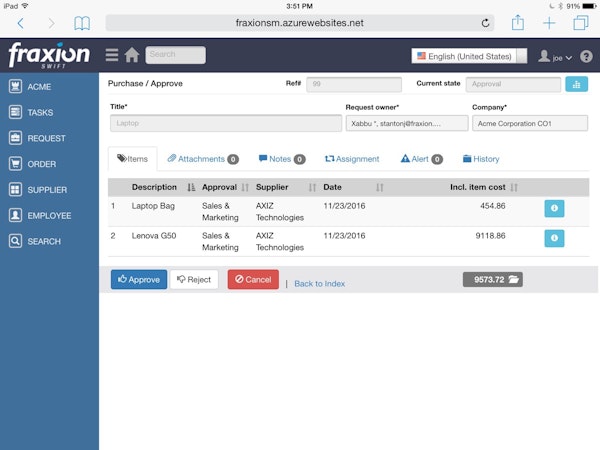Reload page with refresh icon
Image resolution: width=600 pixels, height=450 pixels.
pos(486,22)
